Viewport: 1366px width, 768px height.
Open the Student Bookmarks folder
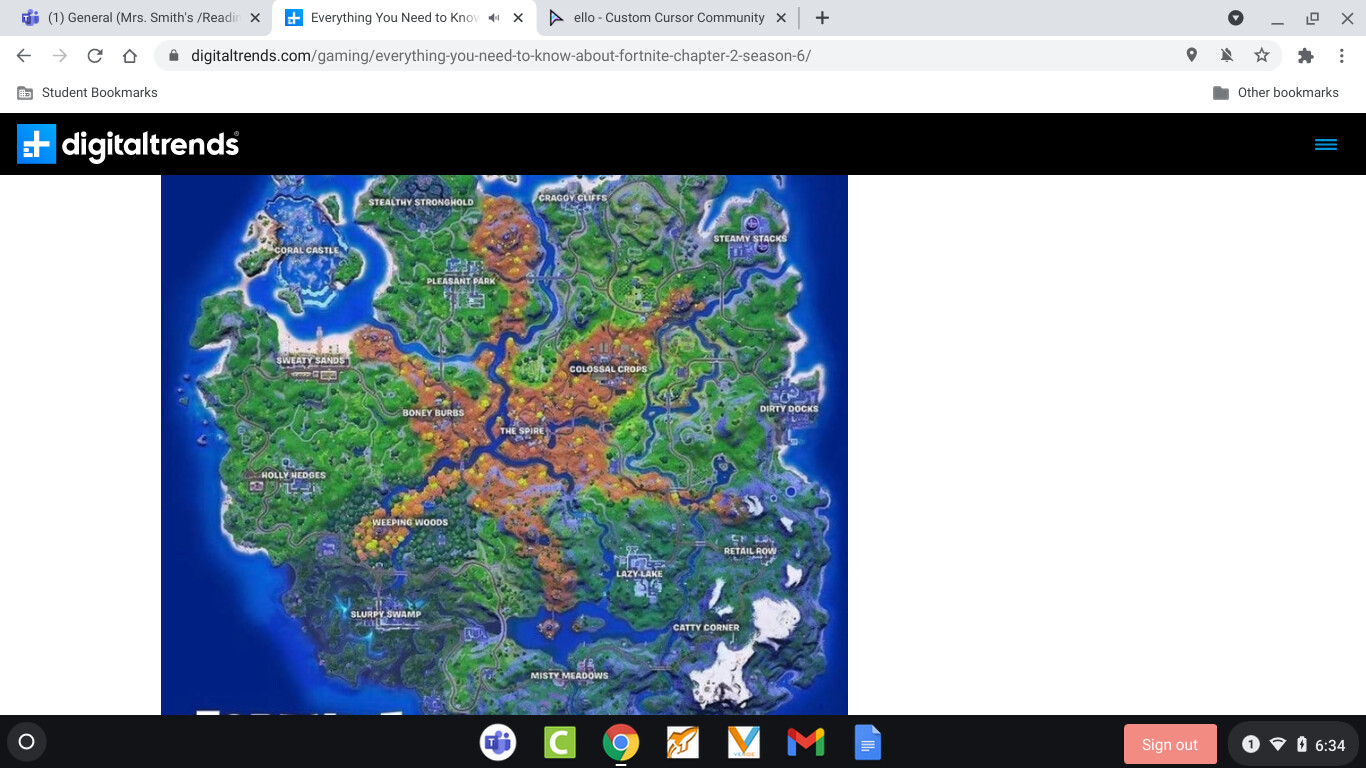click(x=88, y=93)
